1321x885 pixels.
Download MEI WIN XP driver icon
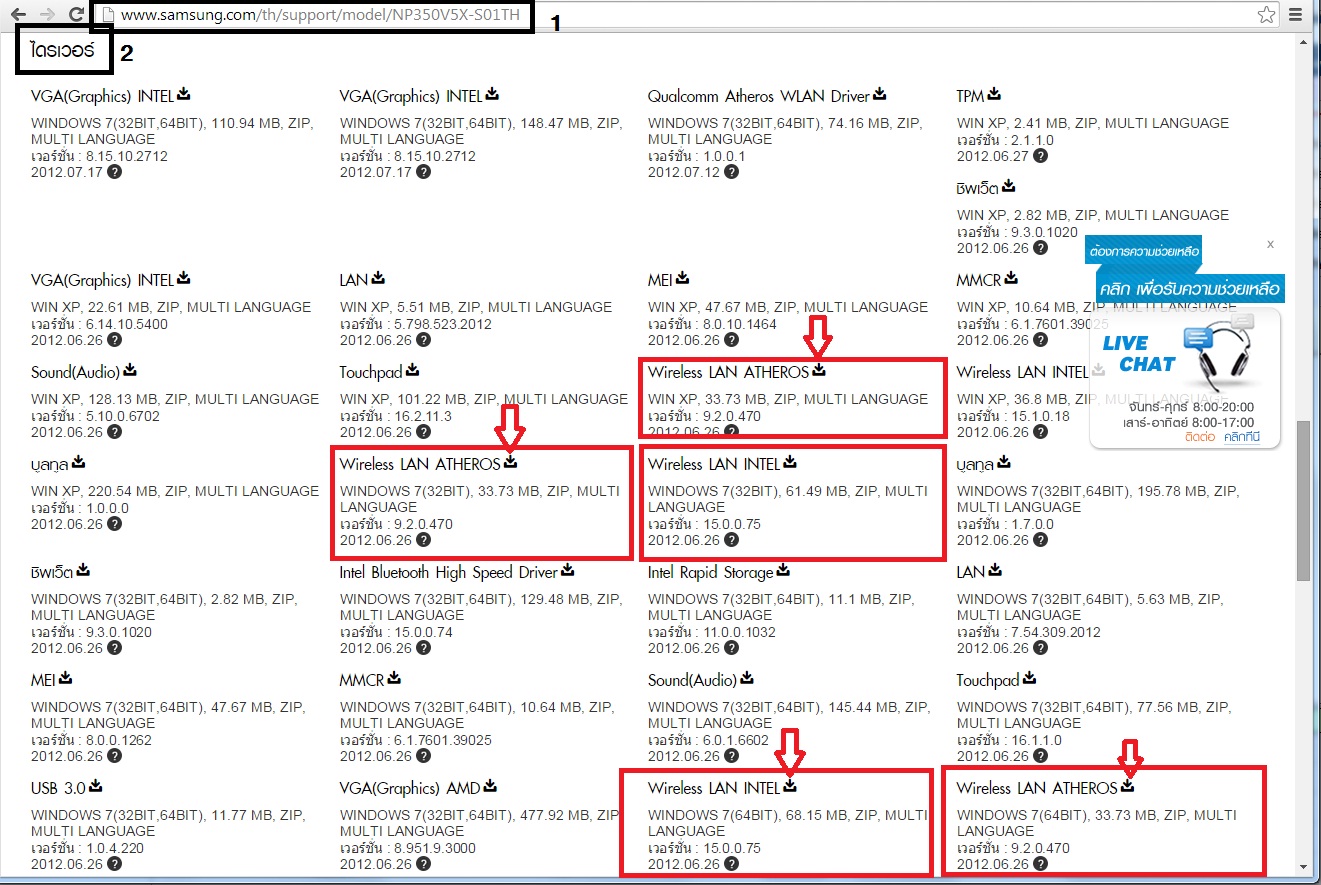[x=682, y=279]
